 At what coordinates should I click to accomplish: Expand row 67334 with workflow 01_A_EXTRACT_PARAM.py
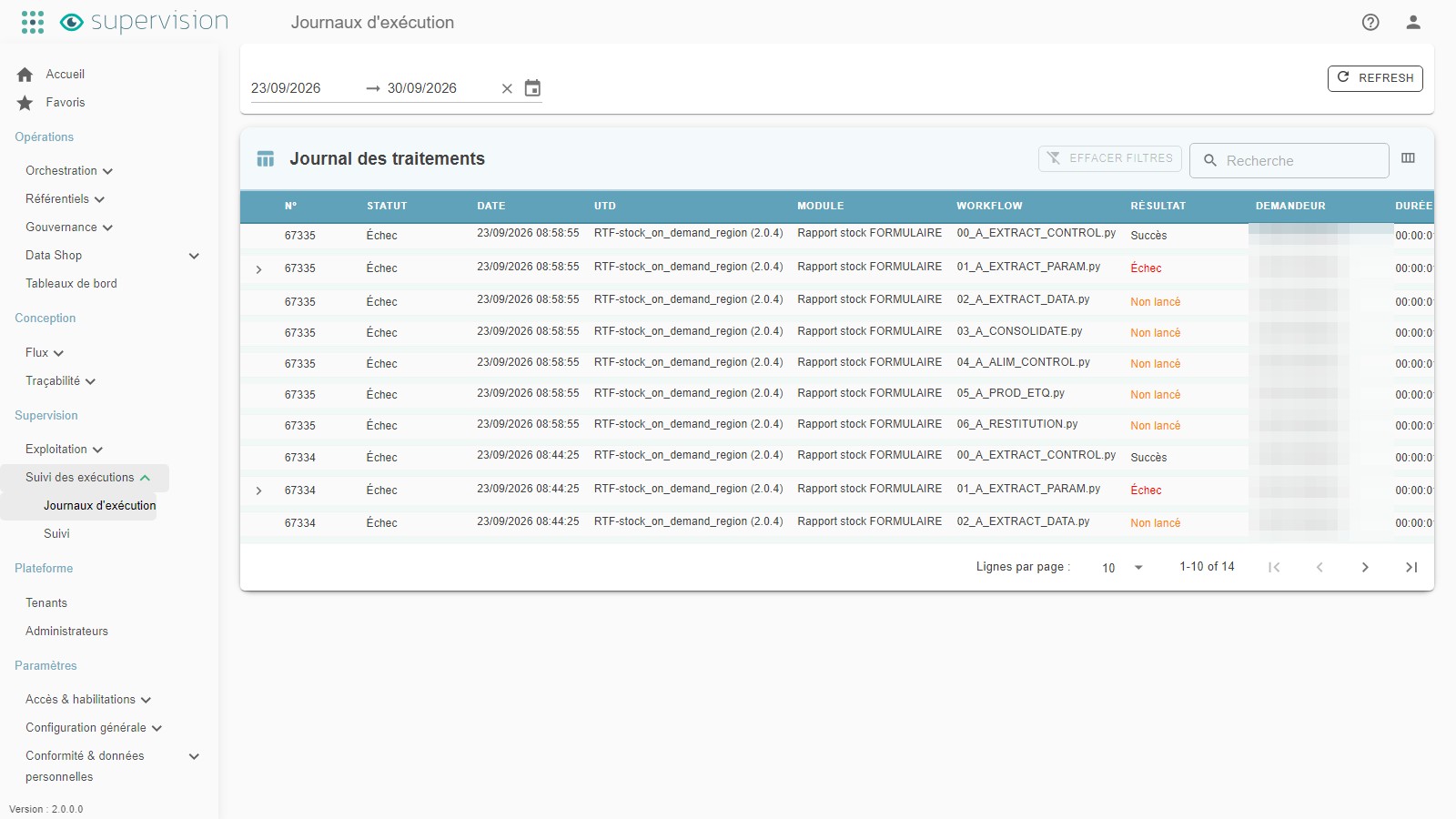point(259,490)
